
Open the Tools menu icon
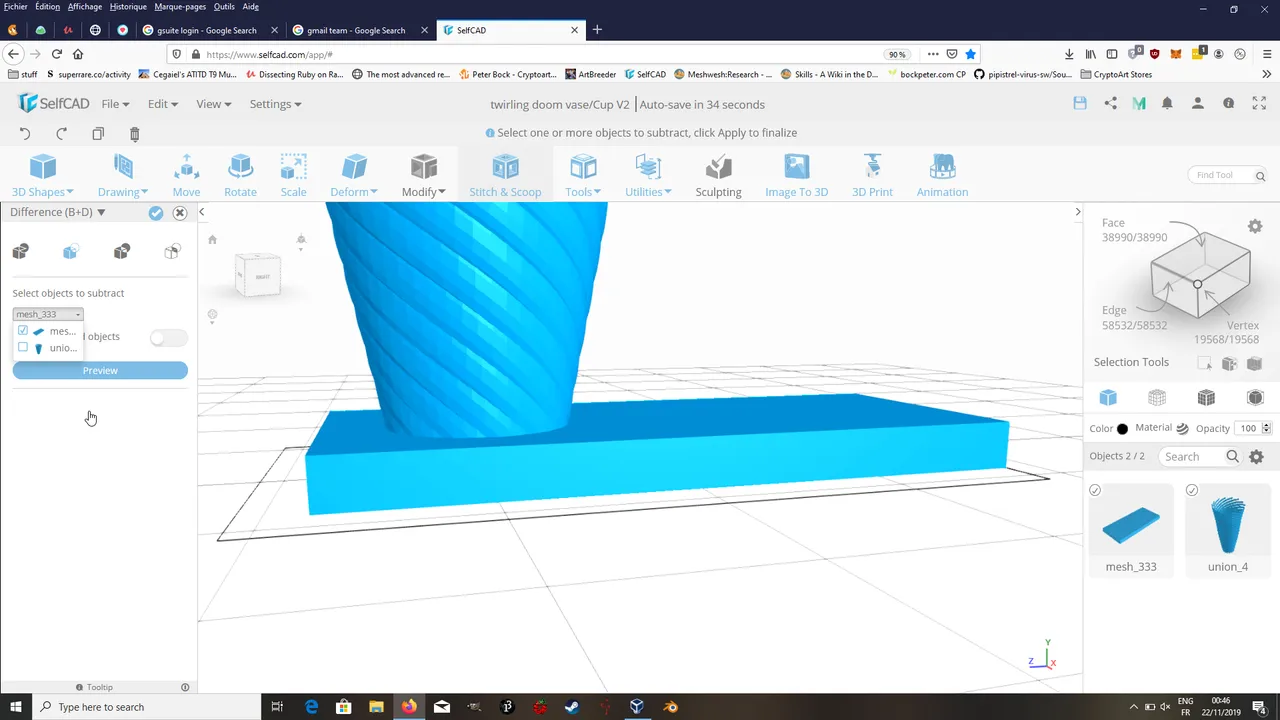tap(583, 176)
